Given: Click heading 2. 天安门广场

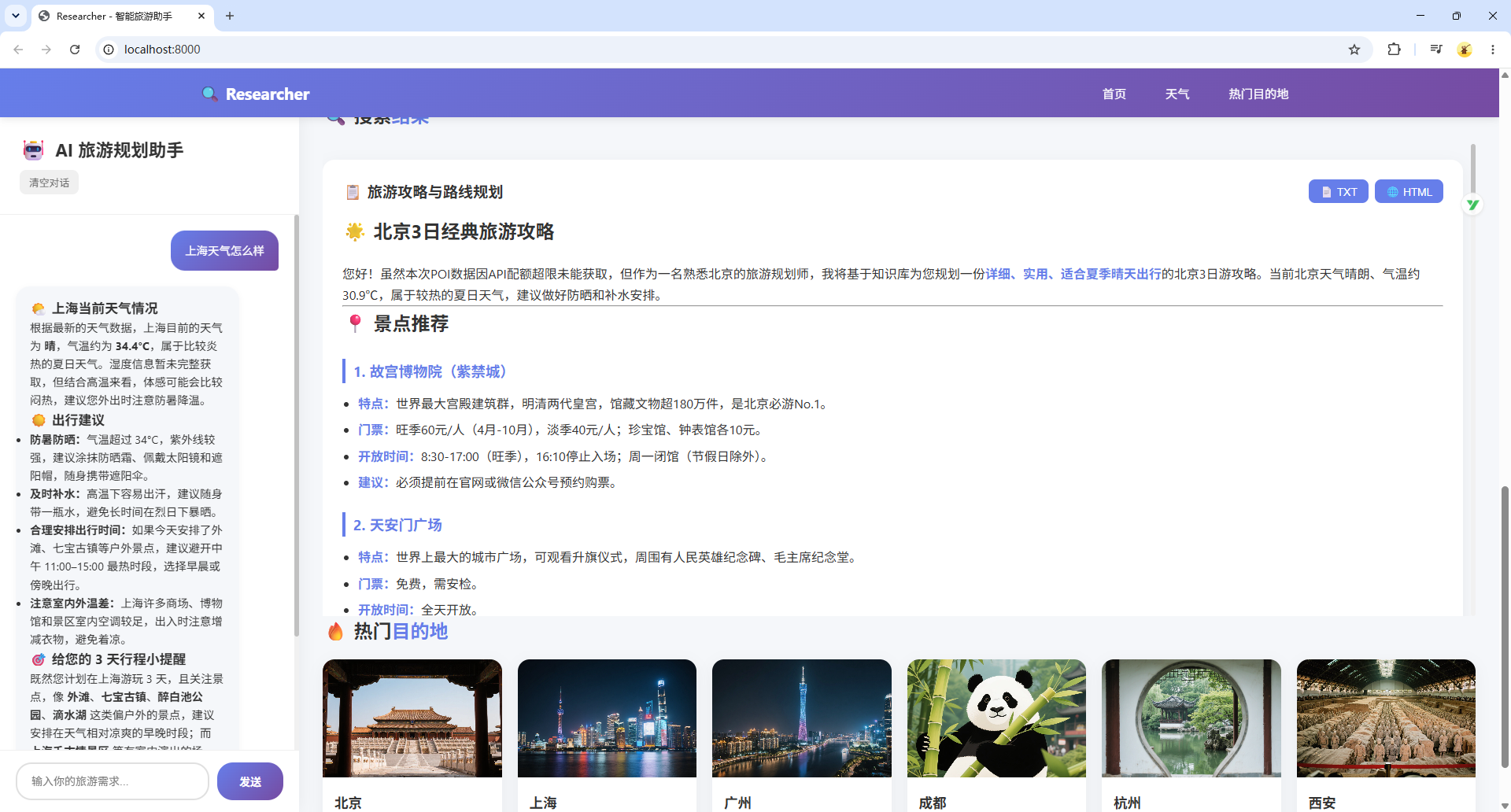Looking at the screenshot, I should click(x=397, y=525).
